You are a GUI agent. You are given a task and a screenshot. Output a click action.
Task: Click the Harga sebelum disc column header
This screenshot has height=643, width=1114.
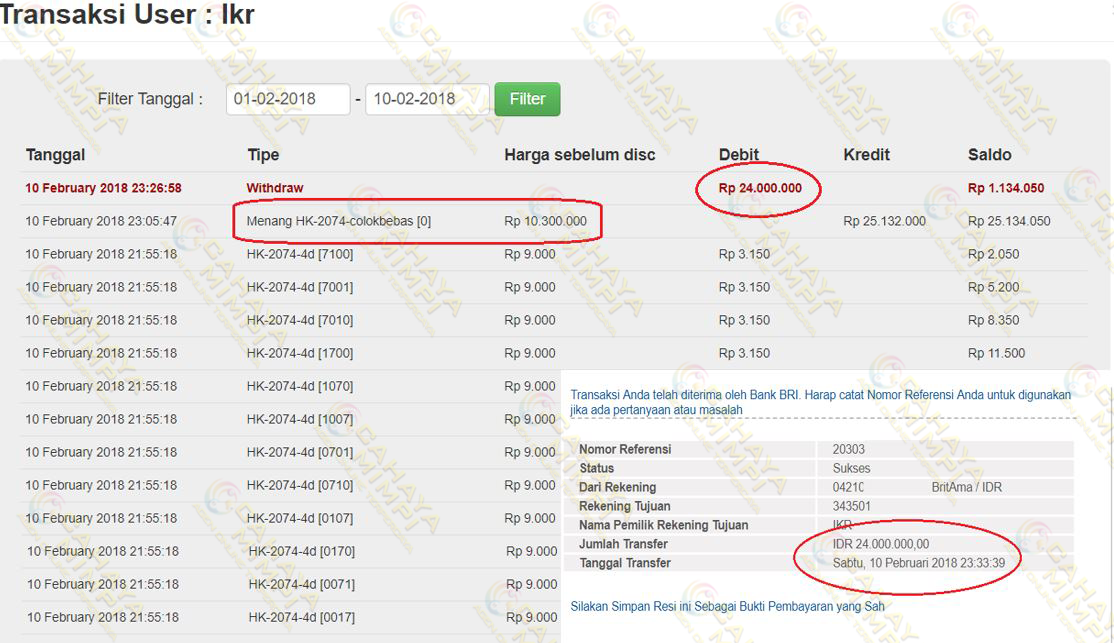click(579, 155)
